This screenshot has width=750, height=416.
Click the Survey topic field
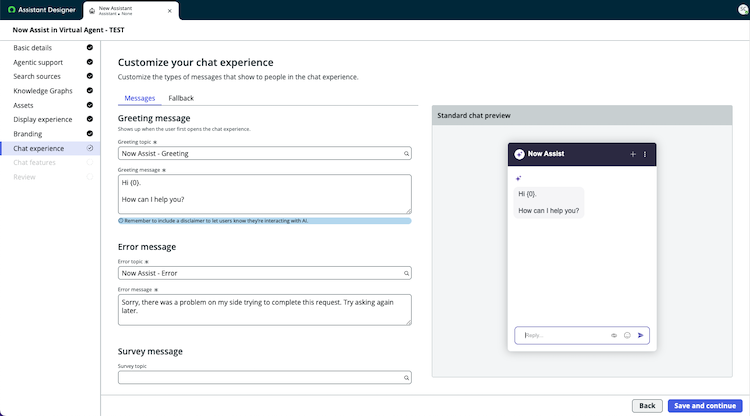tap(265, 378)
